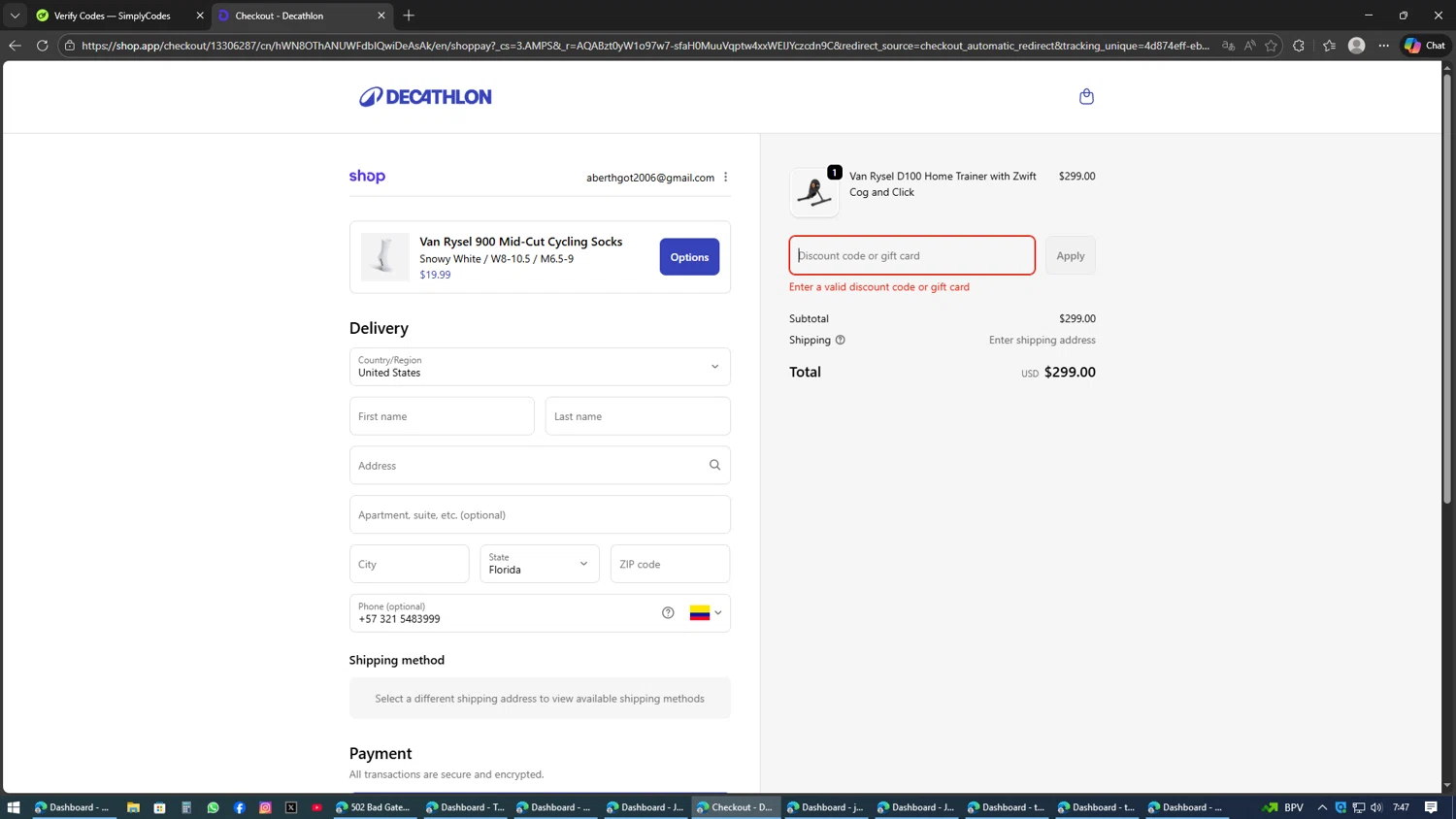Screen dimensions: 1456x819
Task: Switch to Verify Codes SimplyCodes tab
Action: click(x=112, y=16)
